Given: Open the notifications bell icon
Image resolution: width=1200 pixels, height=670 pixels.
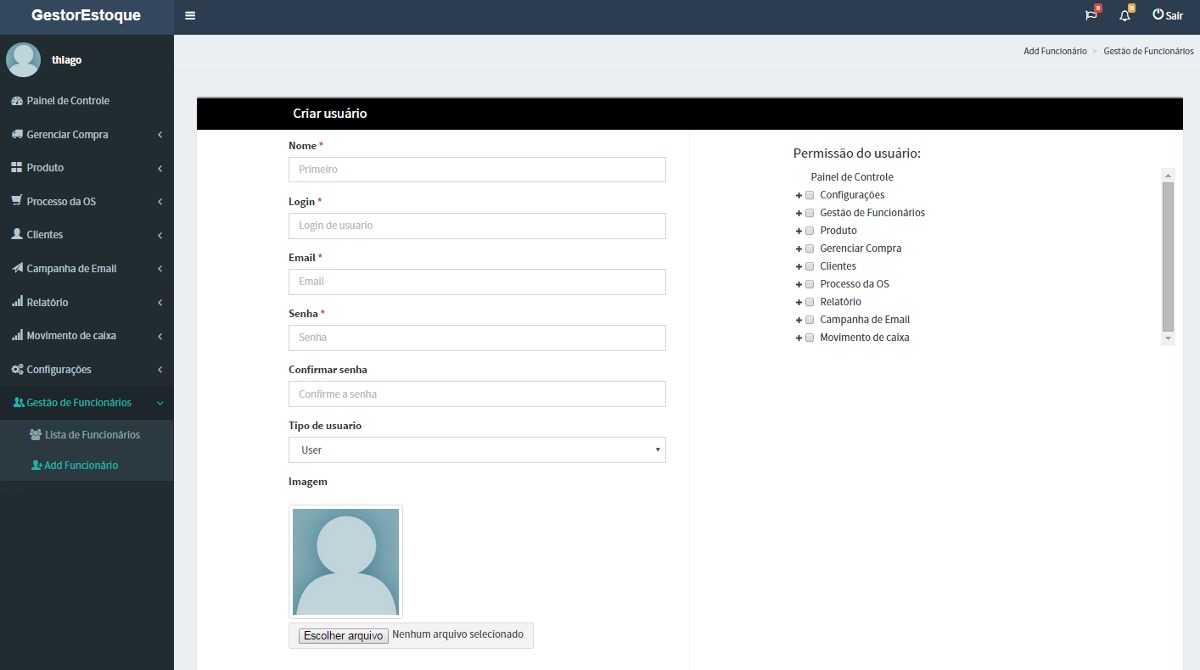Looking at the screenshot, I should [1126, 16].
